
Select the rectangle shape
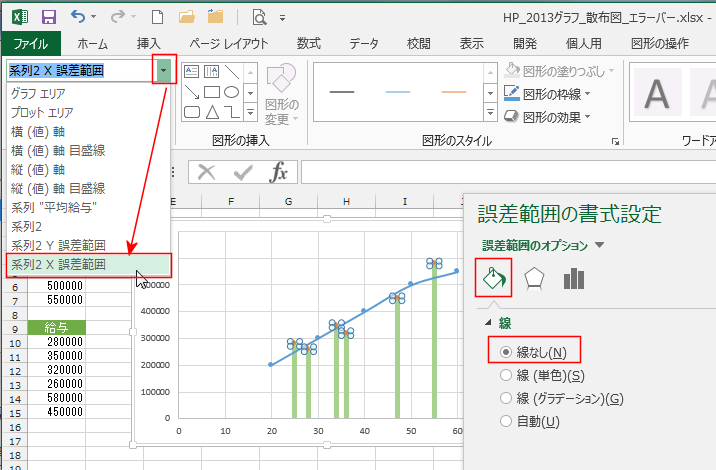211,92
